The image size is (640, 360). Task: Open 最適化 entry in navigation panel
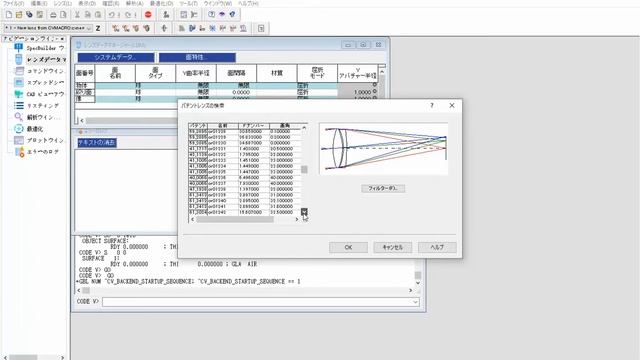coord(29,129)
